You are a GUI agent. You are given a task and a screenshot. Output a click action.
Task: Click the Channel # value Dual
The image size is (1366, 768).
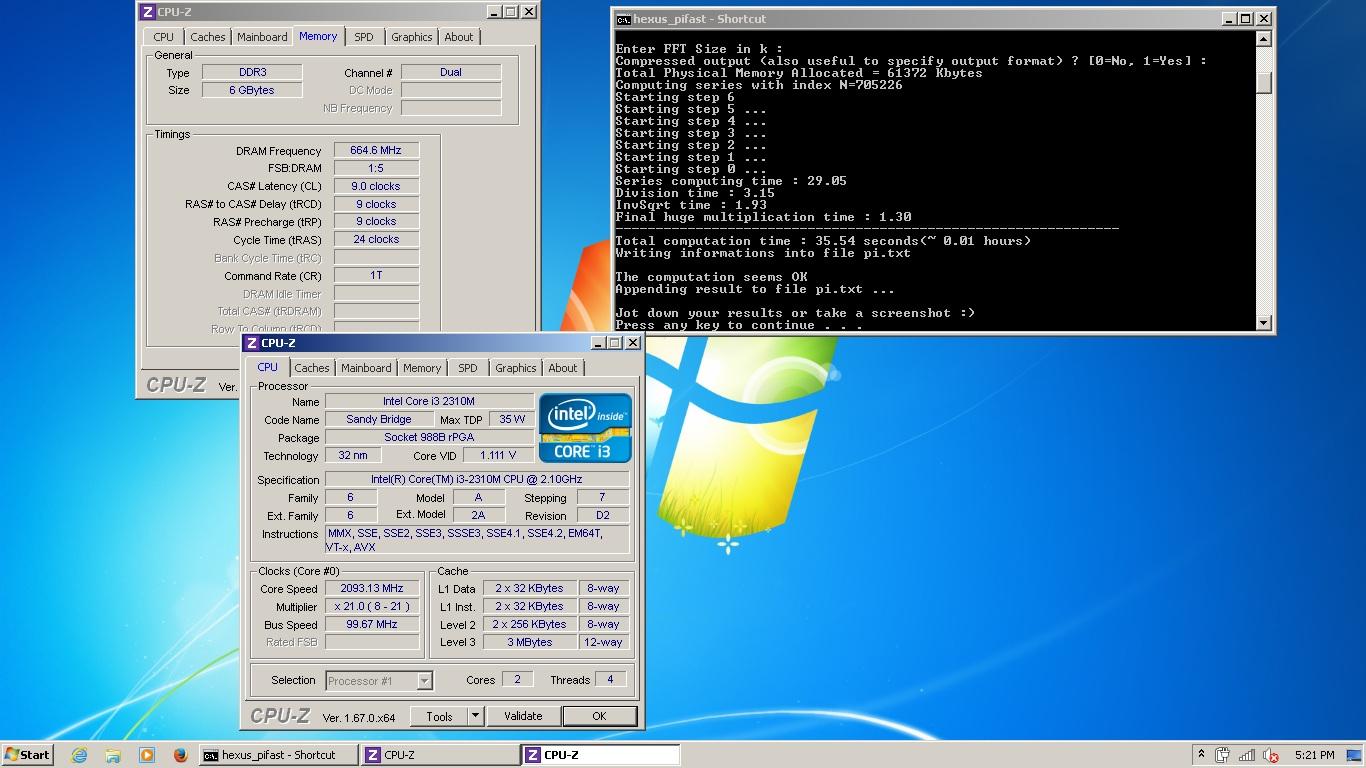click(x=451, y=72)
